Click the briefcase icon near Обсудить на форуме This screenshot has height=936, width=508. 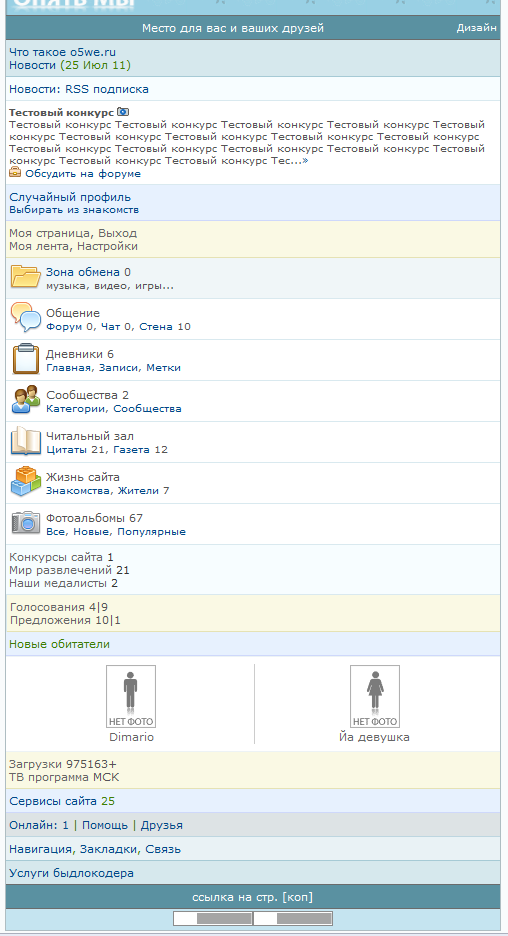point(15,173)
